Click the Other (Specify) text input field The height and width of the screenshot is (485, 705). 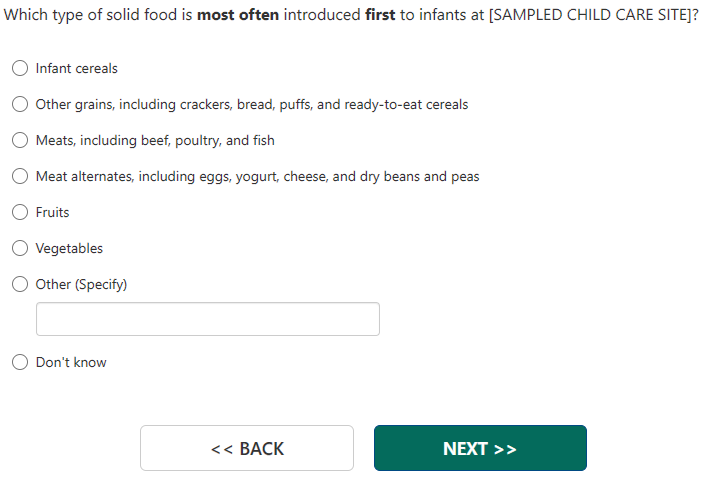coord(207,319)
